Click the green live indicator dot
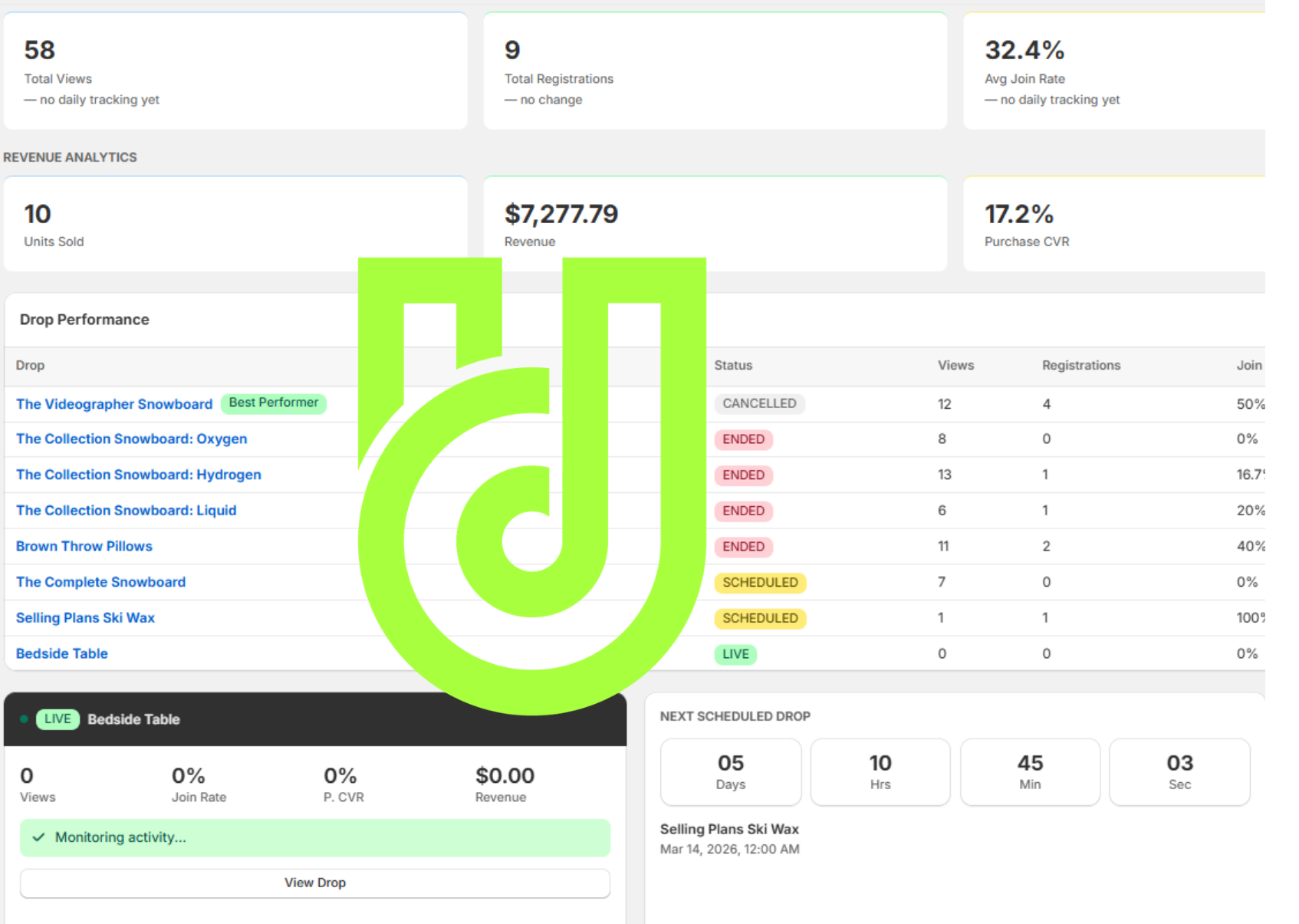This screenshot has width=1299, height=924. coord(24,719)
